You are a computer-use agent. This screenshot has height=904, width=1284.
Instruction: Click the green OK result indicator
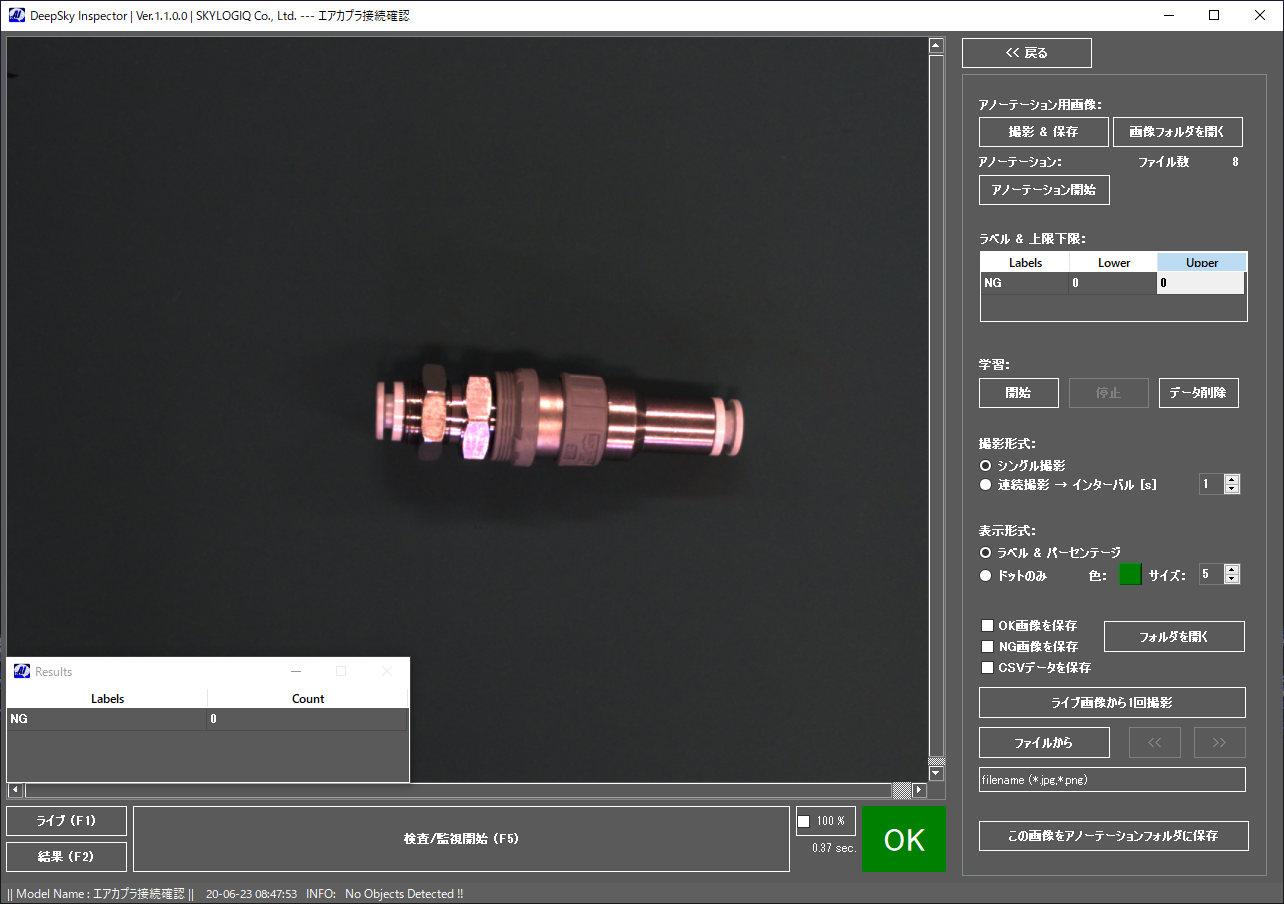[904, 839]
